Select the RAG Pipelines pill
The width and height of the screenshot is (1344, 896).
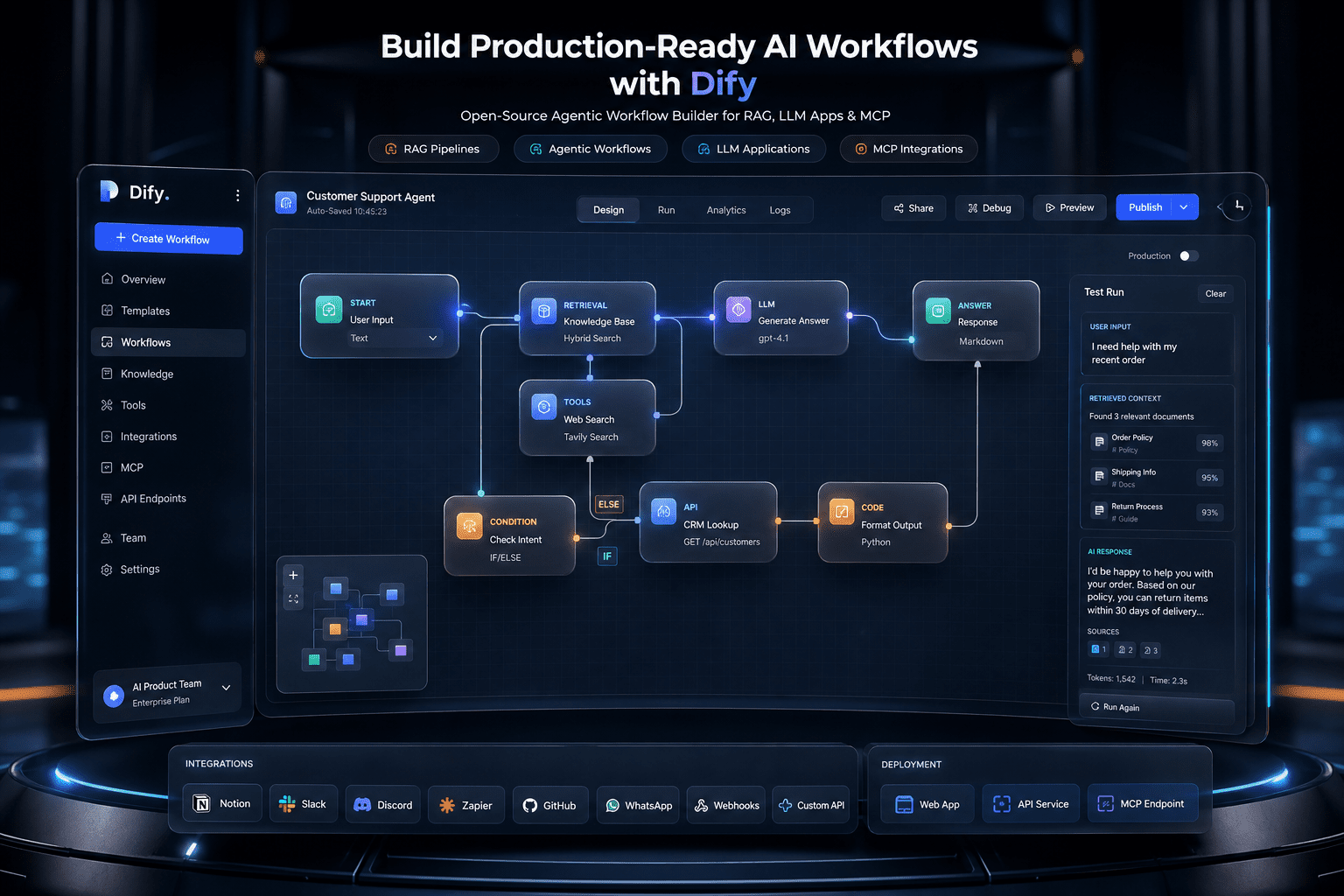click(433, 149)
